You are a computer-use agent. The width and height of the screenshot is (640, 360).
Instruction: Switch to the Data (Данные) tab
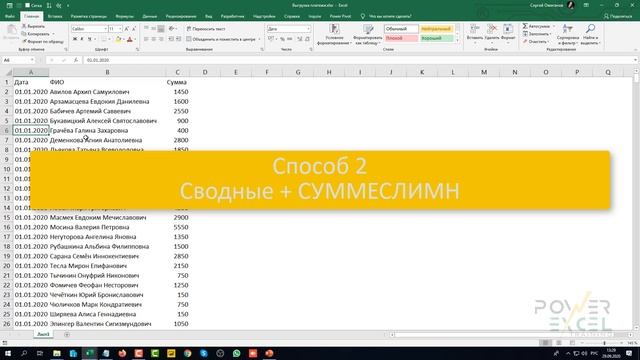pyautogui.click(x=149, y=16)
